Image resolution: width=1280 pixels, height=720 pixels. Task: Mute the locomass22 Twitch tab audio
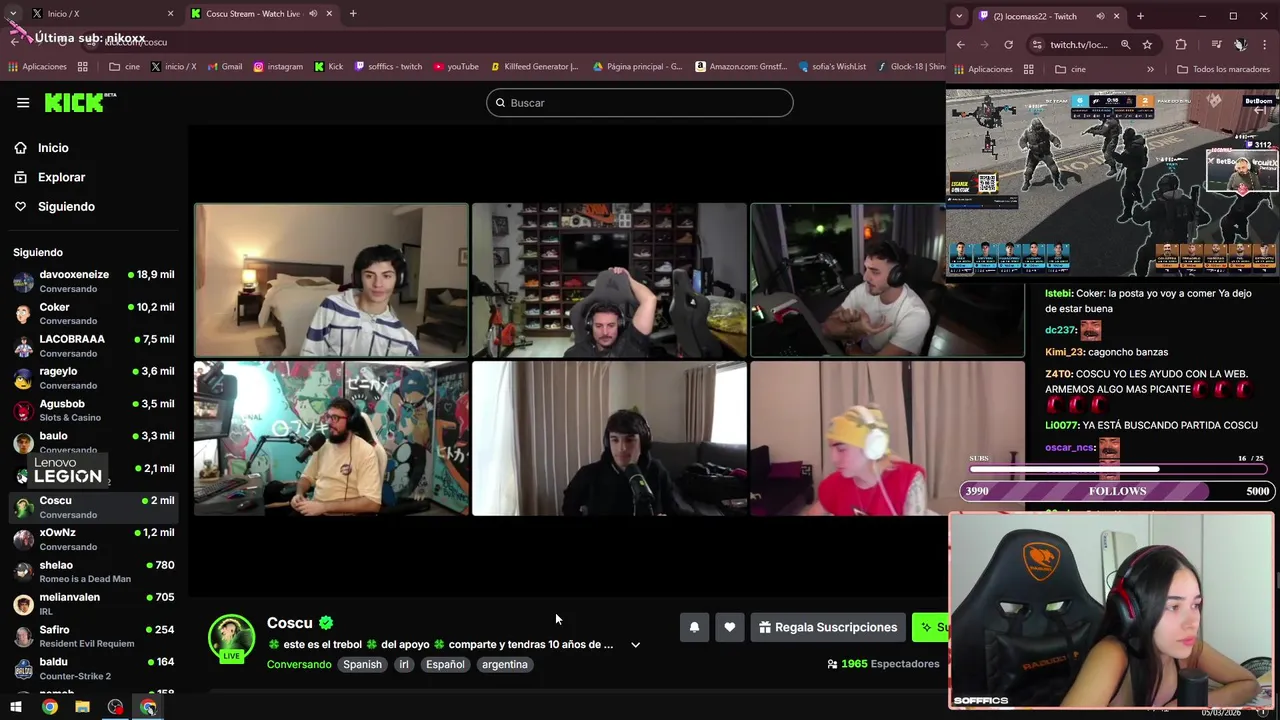1100,16
